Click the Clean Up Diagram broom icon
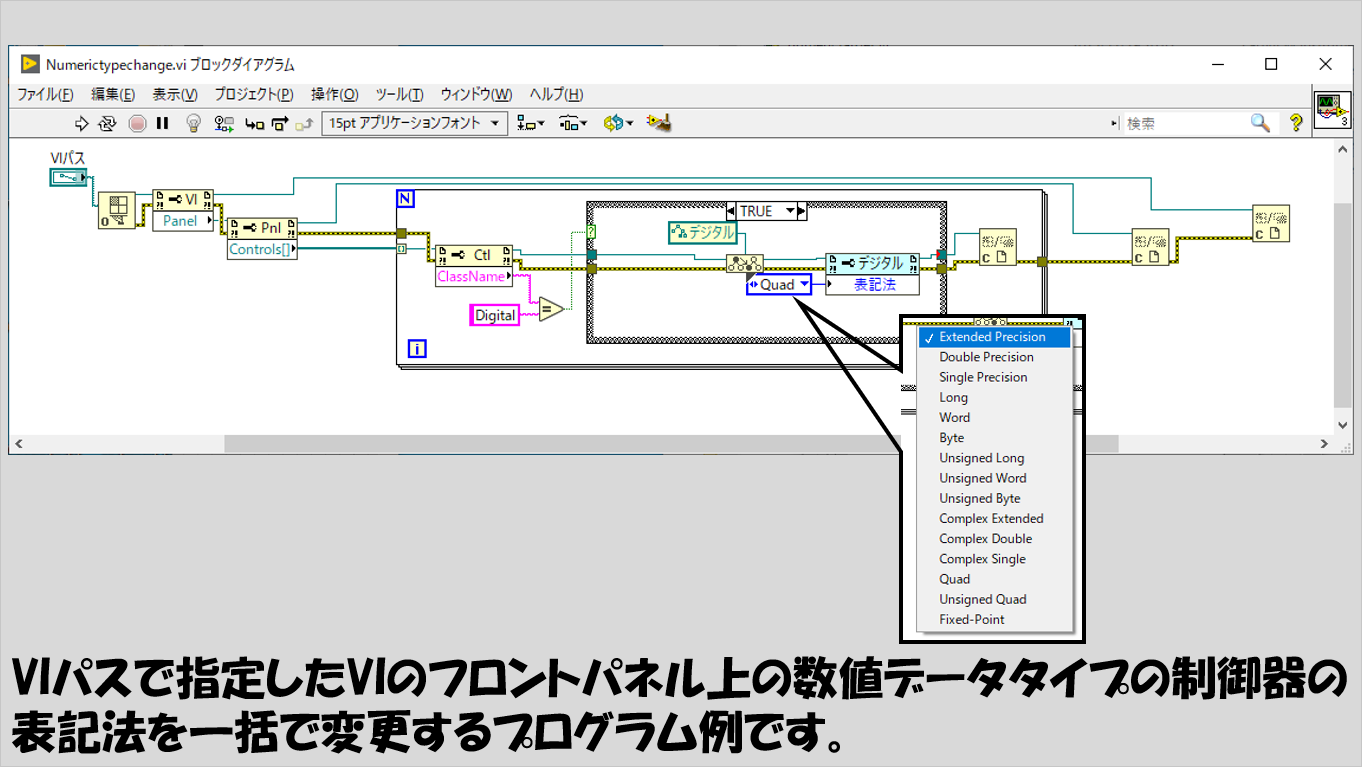Viewport: 1362px width, 767px height. (657, 123)
